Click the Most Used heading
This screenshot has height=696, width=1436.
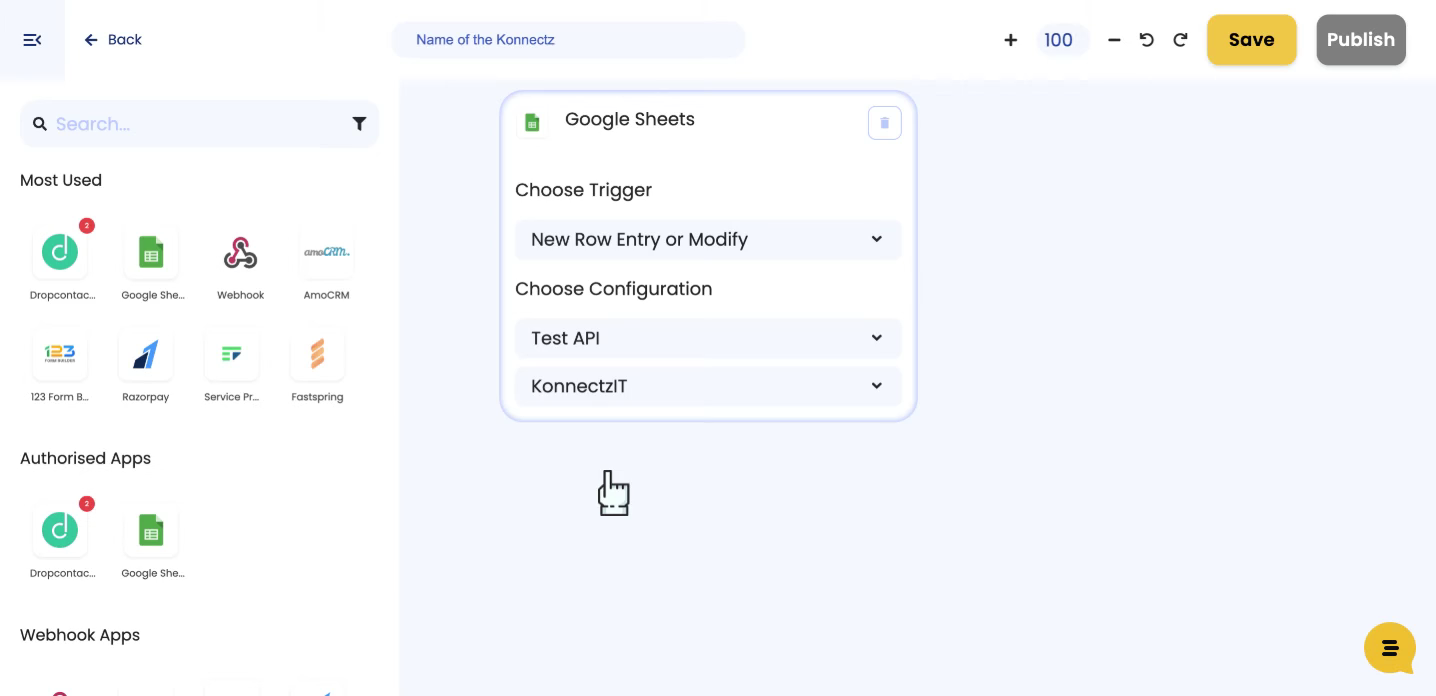click(61, 180)
